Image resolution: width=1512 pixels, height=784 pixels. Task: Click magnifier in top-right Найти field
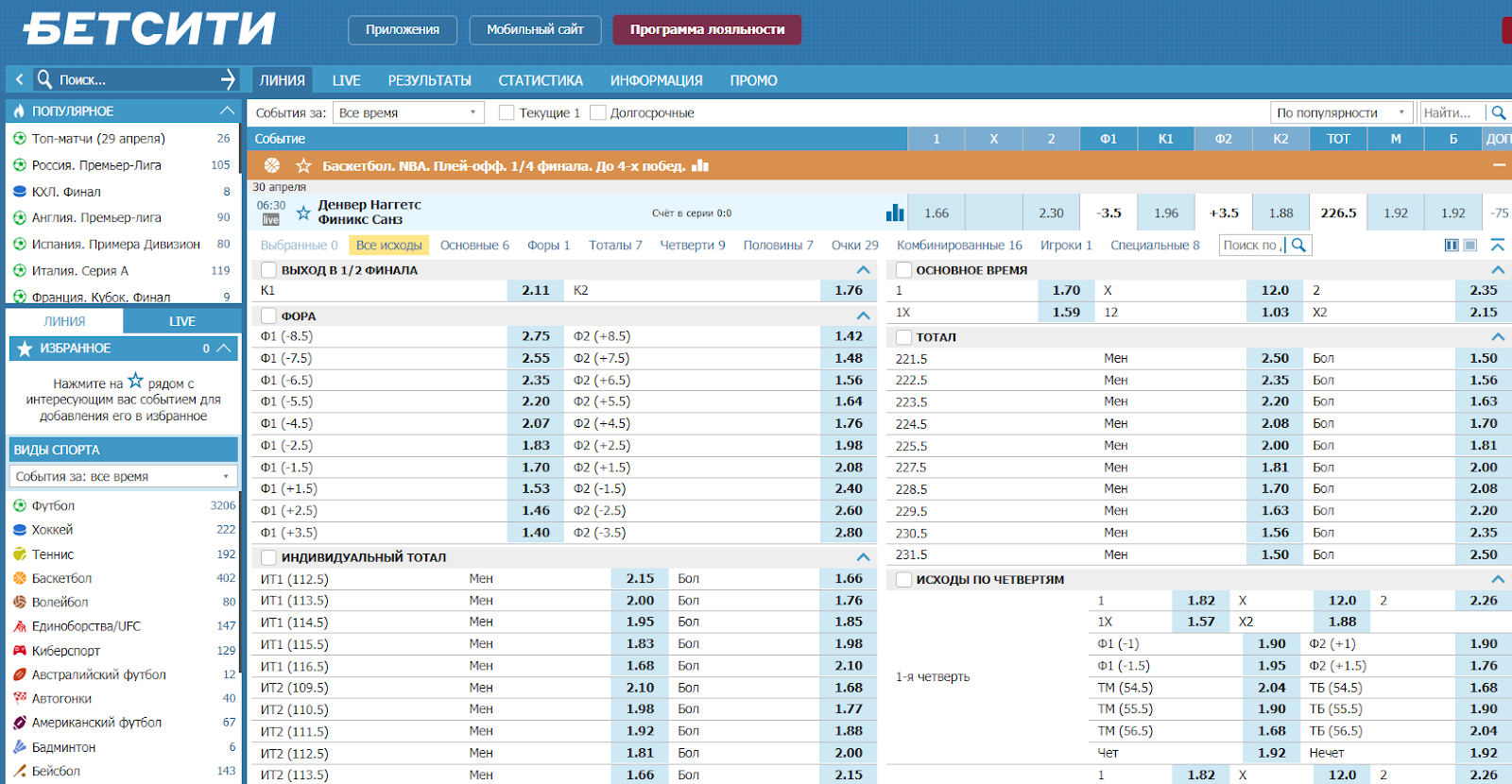tap(1499, 112)
